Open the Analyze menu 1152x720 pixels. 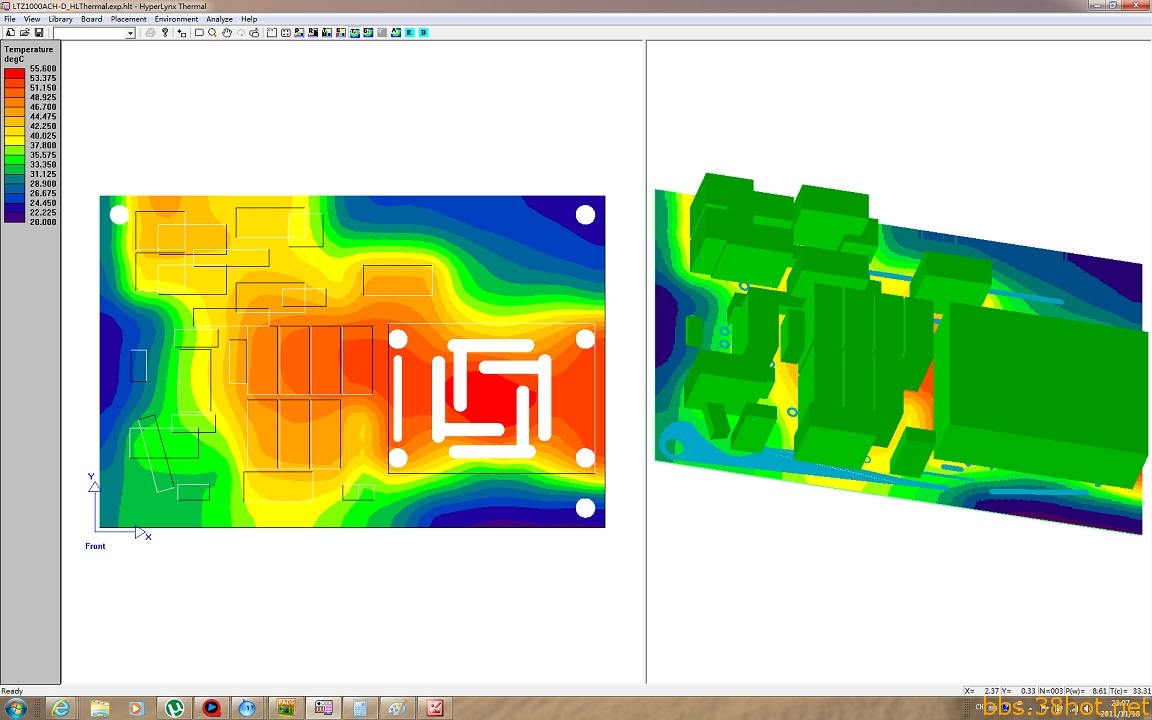tap(219, 19)
